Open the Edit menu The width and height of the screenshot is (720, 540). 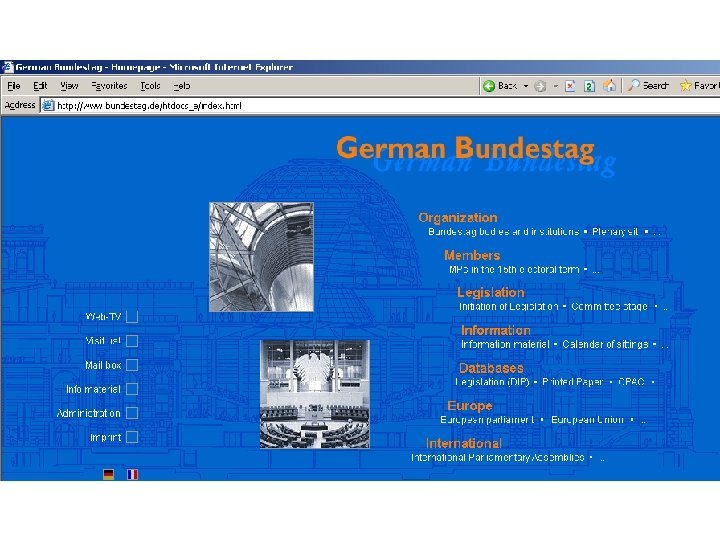pos(40,86)
